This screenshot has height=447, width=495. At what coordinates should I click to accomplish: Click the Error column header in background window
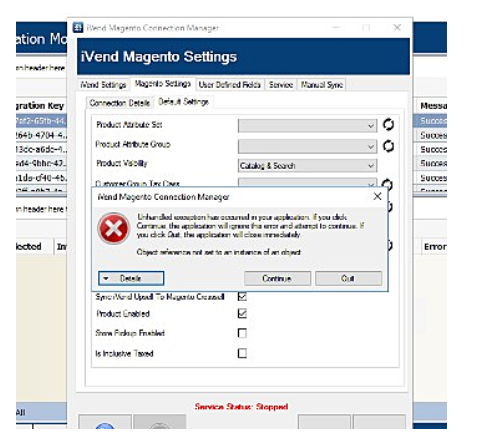coord(435,247)
